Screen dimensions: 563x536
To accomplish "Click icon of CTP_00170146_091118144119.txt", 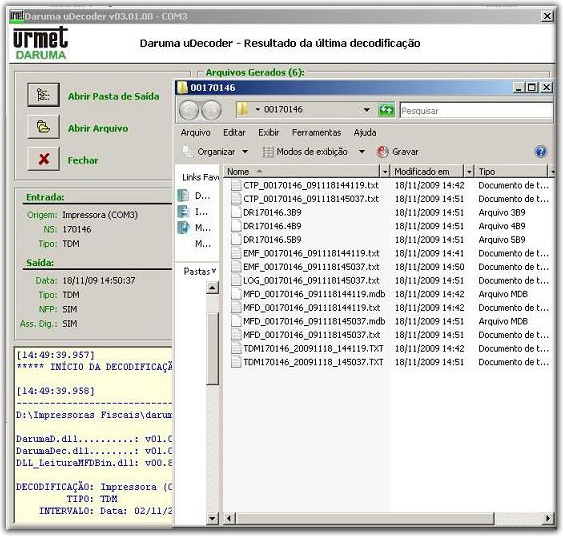I will tap(236, 185).
